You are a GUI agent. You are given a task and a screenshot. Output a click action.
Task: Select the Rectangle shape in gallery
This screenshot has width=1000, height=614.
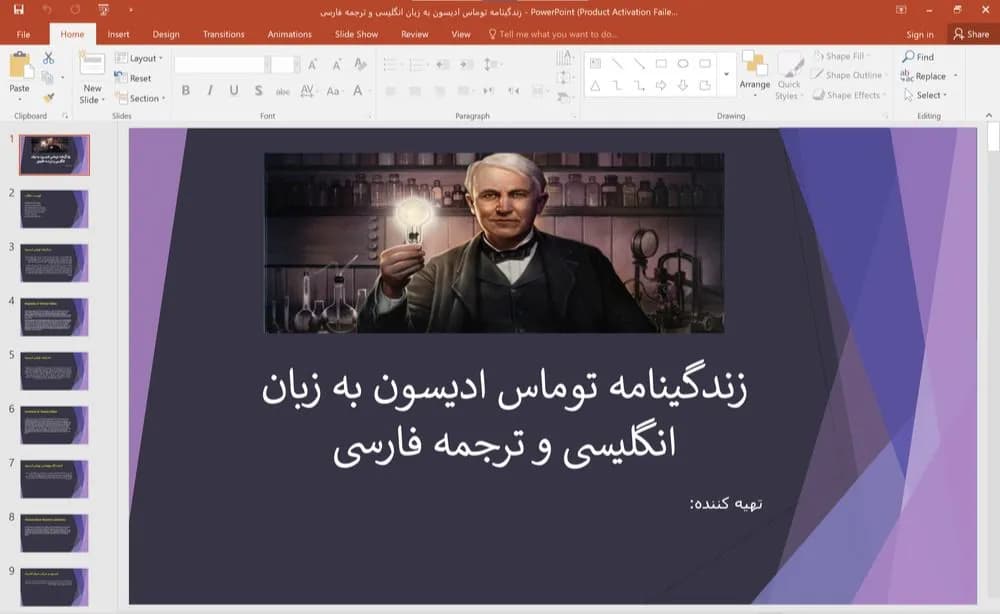coord(661,63)
